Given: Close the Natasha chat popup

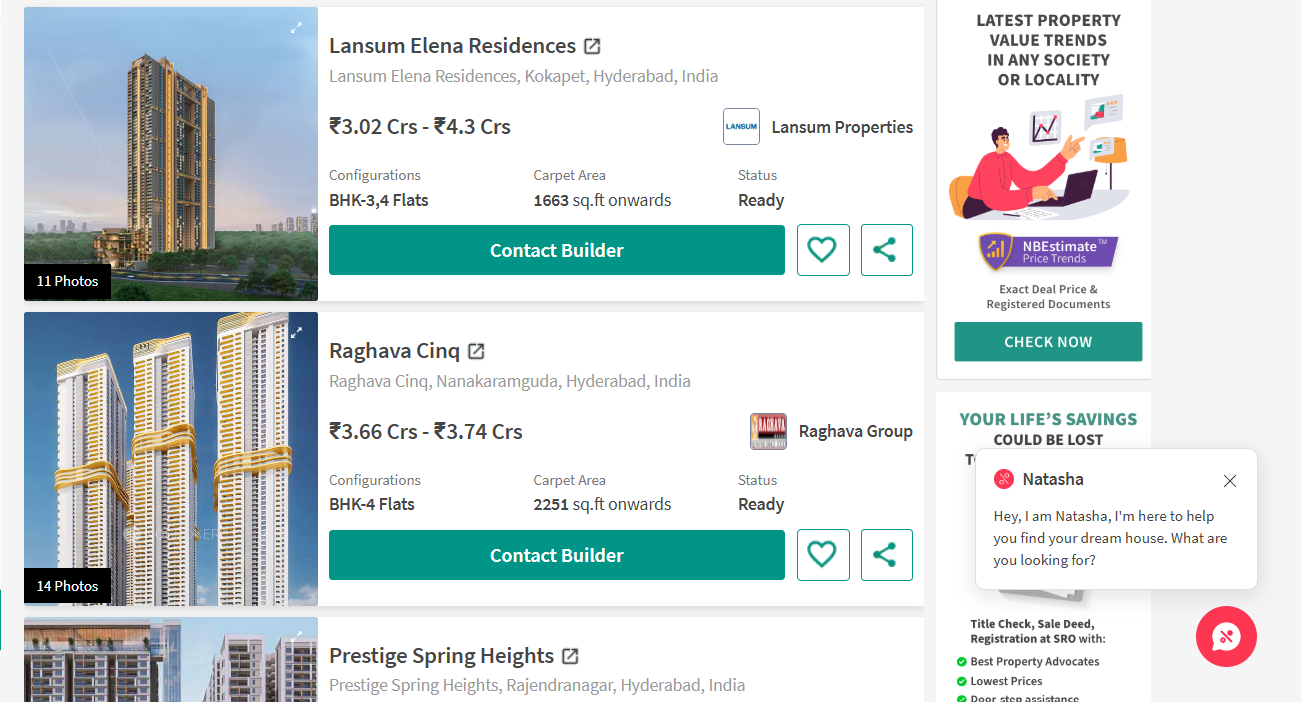Looking at the screenshot, I should pos(1230,481).
